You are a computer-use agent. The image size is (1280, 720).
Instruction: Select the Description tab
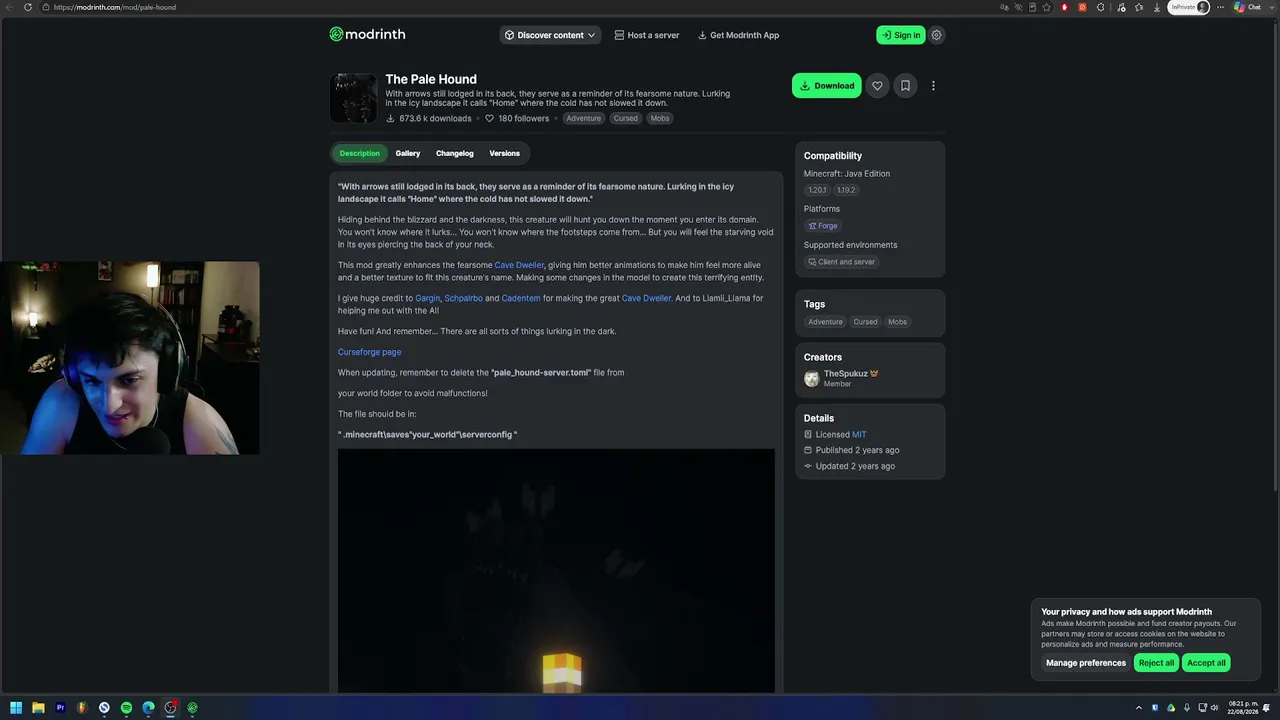click(x=359, y=153)
